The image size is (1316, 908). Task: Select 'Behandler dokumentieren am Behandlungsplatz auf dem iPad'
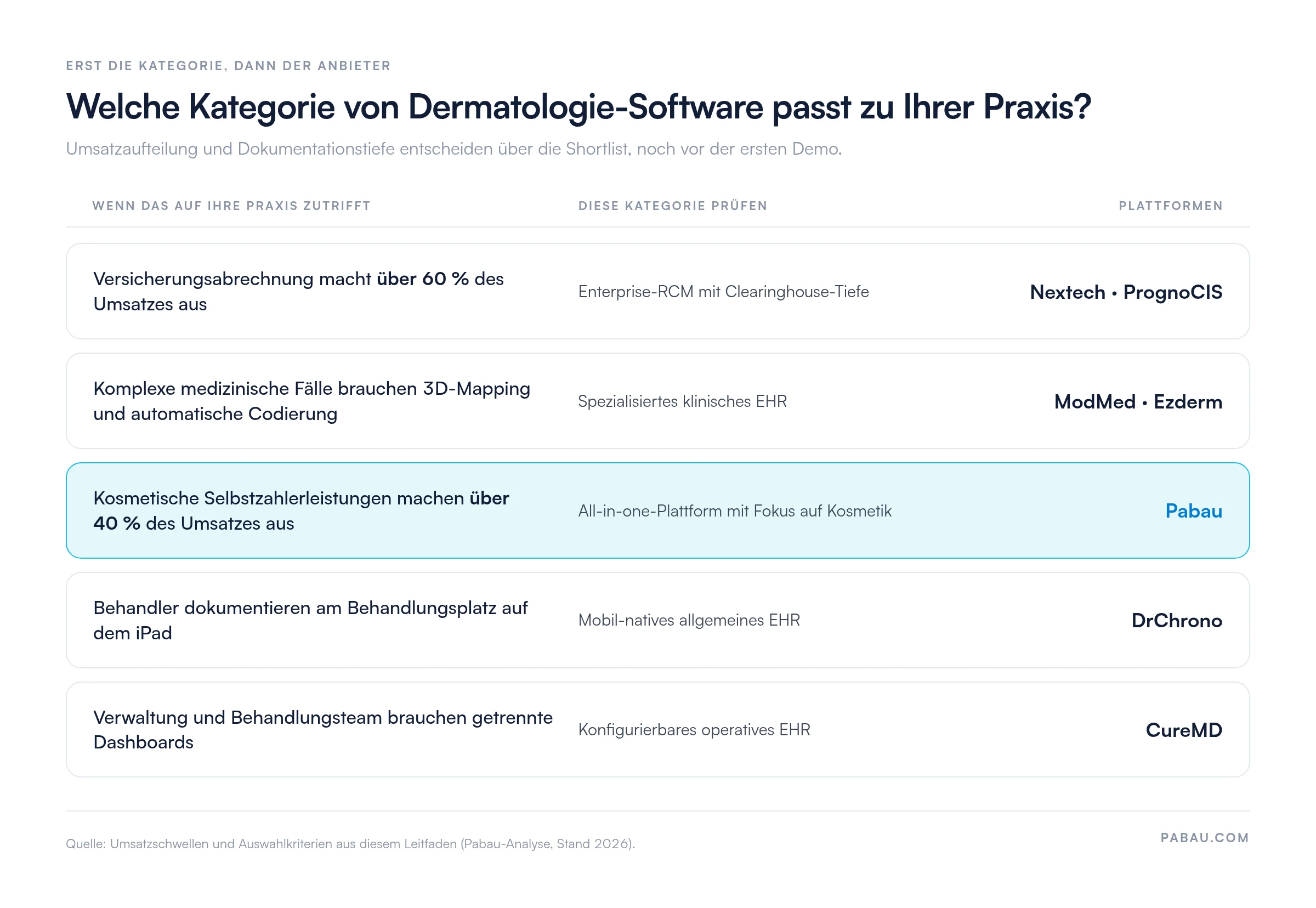pos(310,620)
